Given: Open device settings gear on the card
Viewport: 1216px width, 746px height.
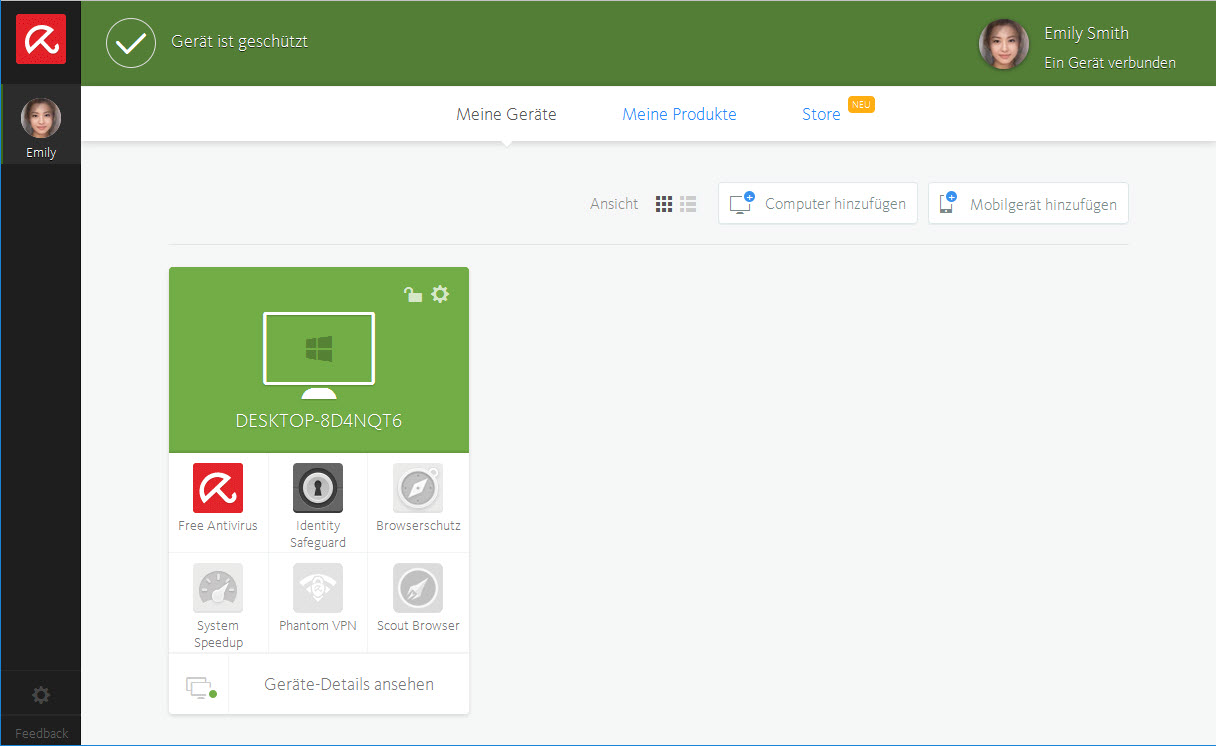Looking at the screenshot, I should tap(440, 294).
